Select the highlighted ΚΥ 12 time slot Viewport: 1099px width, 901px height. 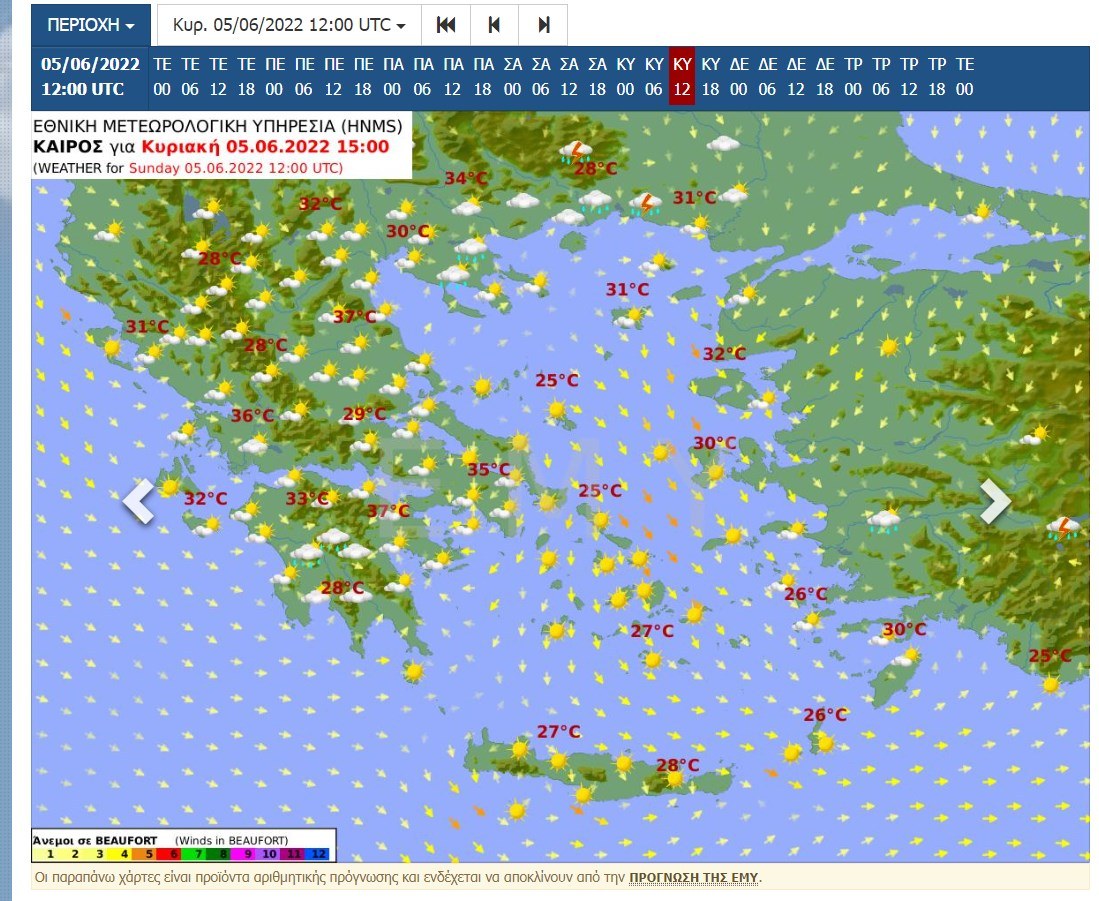(x=682, y=77)
